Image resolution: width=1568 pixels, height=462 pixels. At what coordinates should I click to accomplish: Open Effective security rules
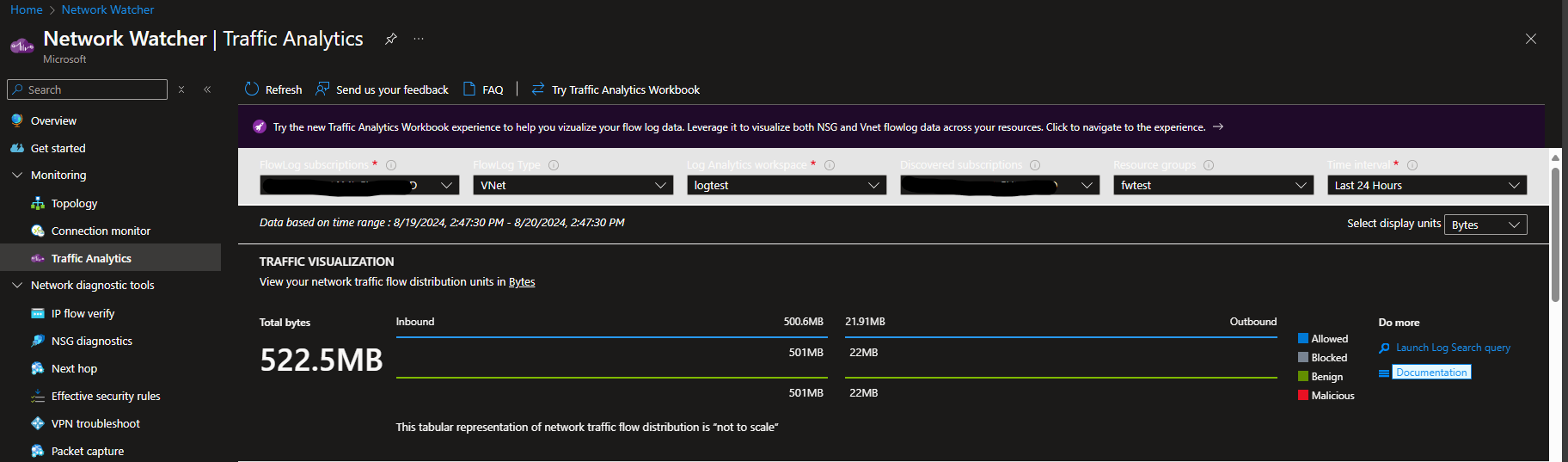tap(106, 396)
